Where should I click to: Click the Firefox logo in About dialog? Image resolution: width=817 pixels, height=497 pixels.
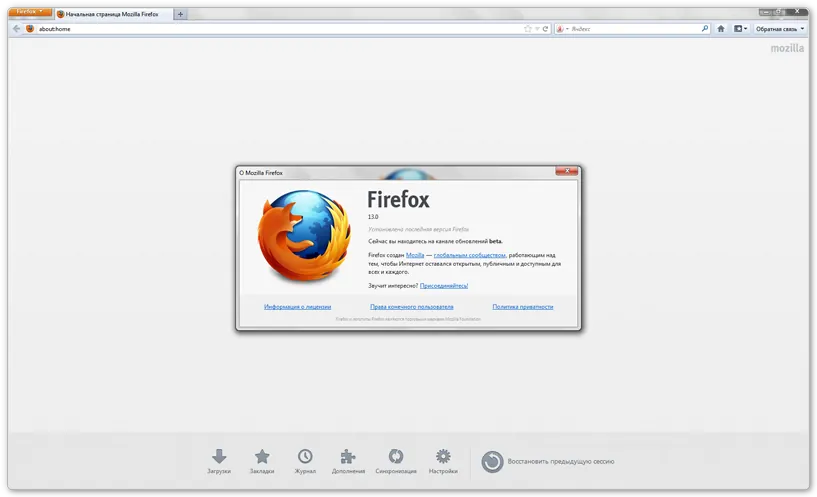coord(304,235)
